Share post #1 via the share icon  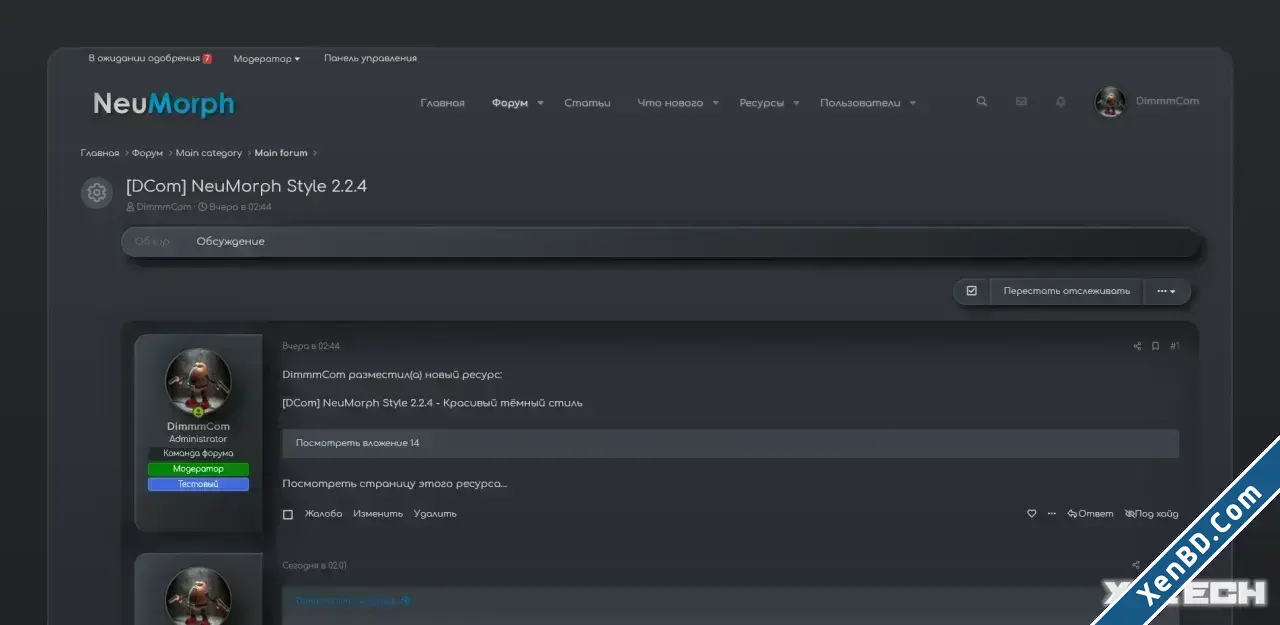[1137, 346]
